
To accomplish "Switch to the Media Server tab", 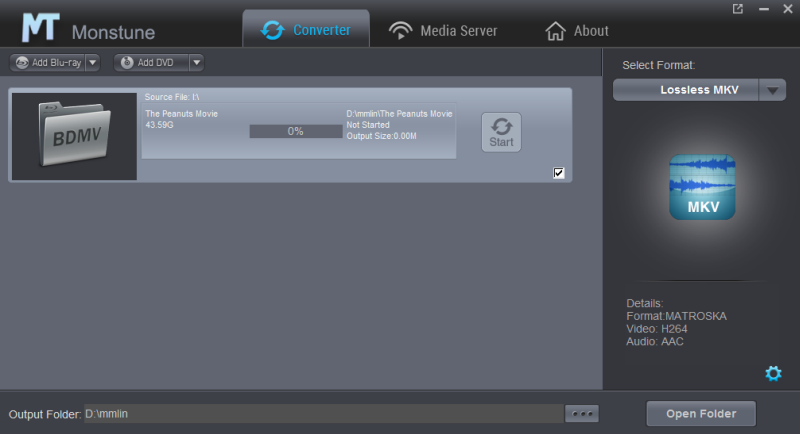I will click(x=443, y=30).
